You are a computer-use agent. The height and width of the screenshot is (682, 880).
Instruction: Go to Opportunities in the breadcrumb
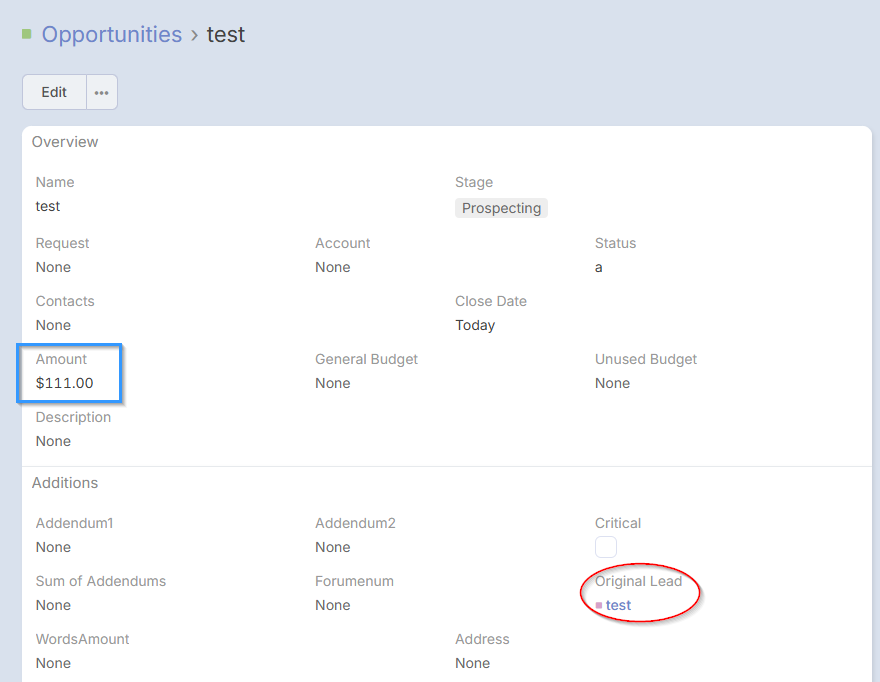pyautogui.click(x=111, y=35)
